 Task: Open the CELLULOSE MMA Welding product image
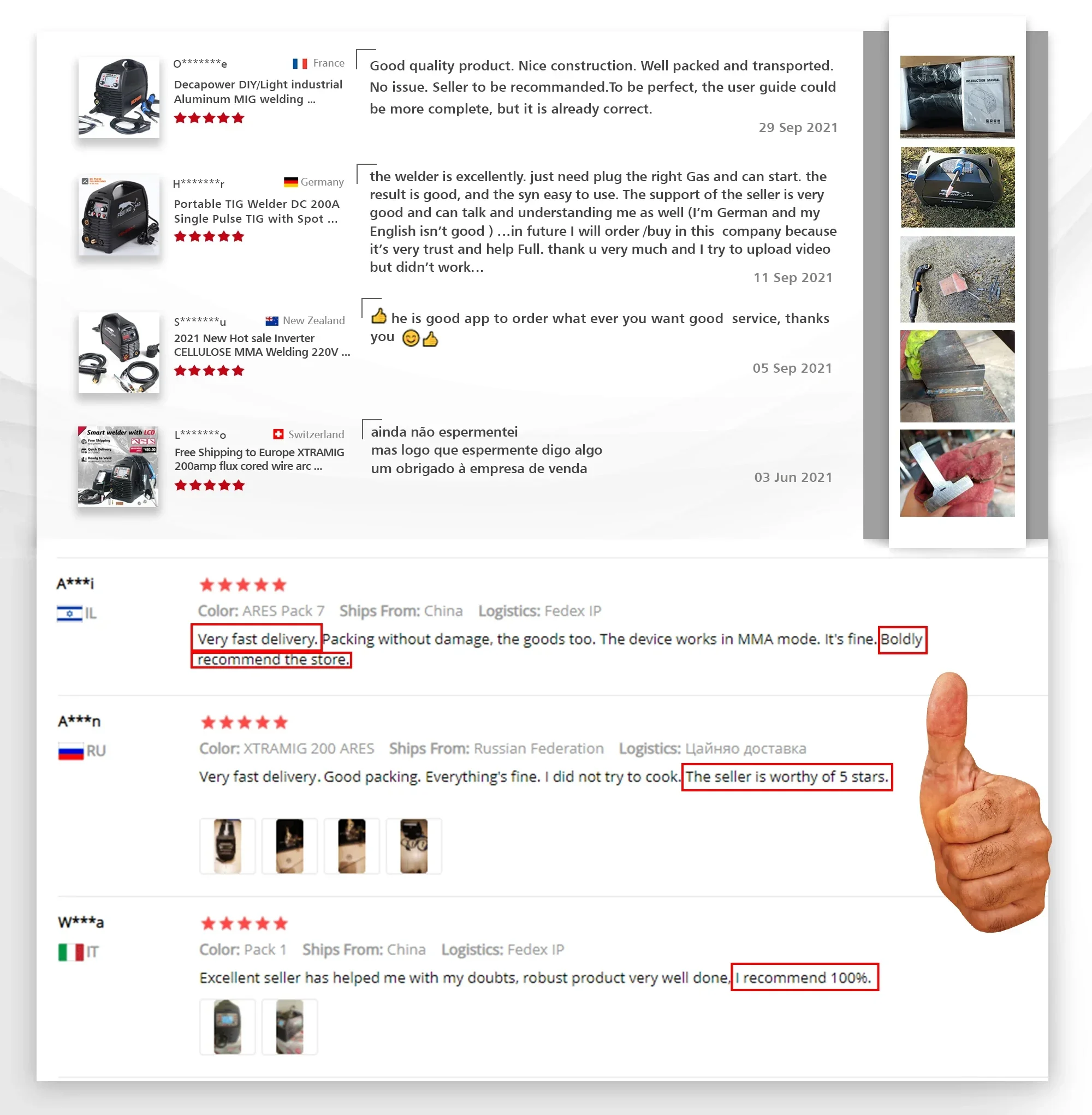[118, 353]
